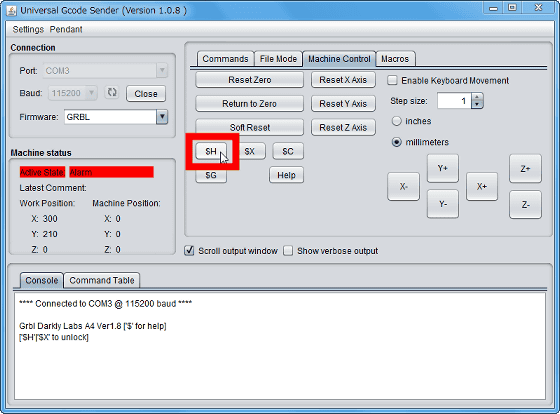Jog with the Z+ button

point(525,169)
